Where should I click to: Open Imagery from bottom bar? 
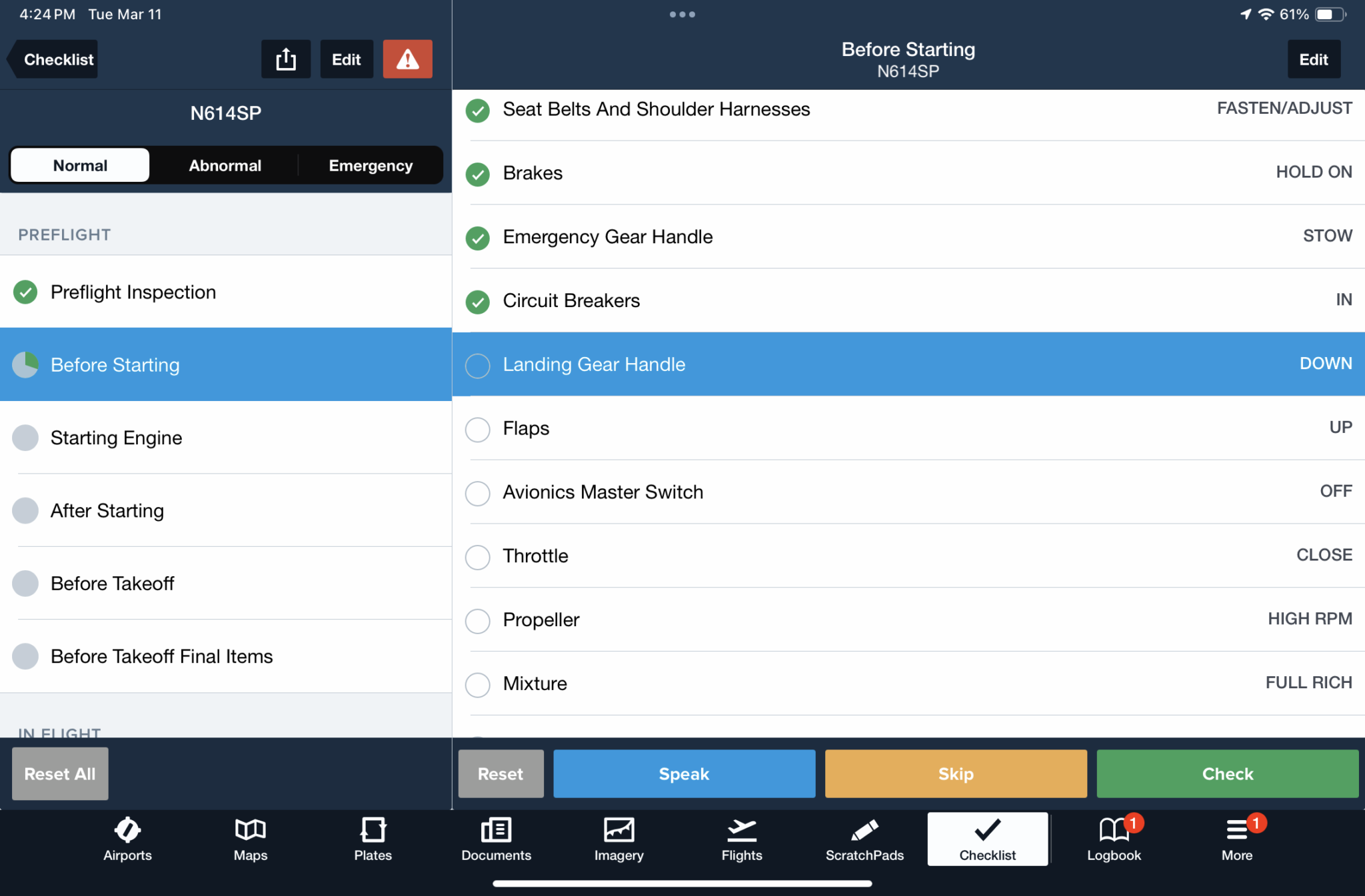(619, 839)
